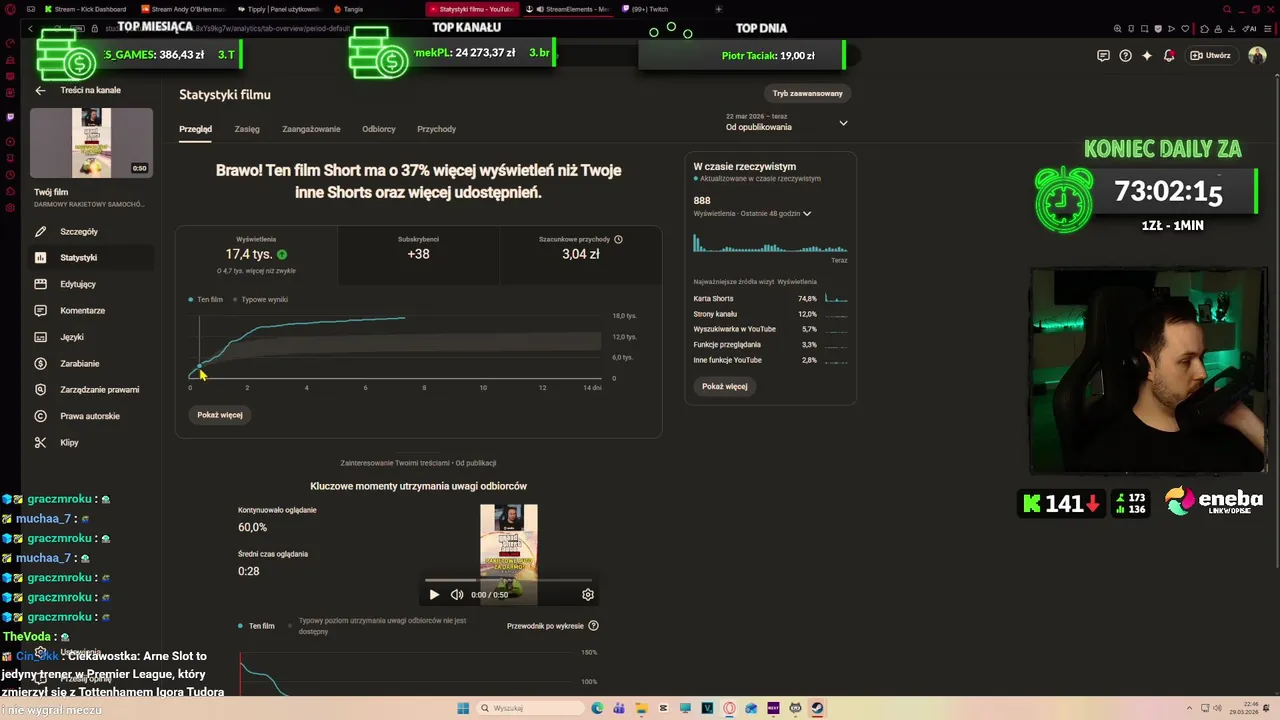The image size is (1280, 720).
Task: Go back using Treści na kanale arrow
Action: (40, 90)
